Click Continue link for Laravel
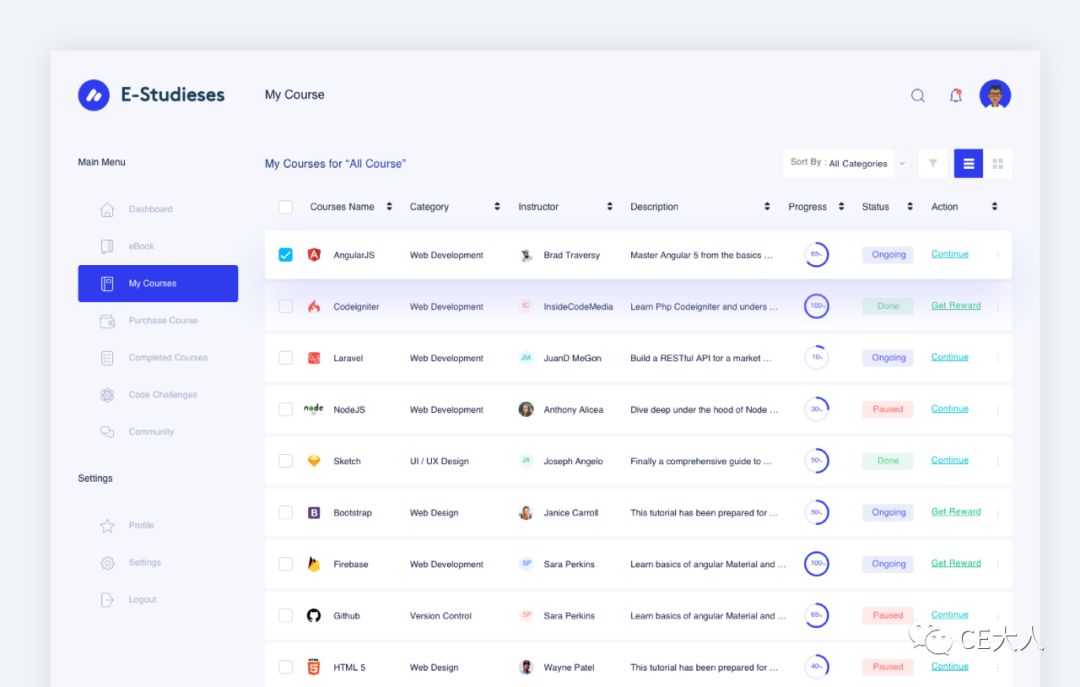Viewport: 1080px width, 687px height. pos(950,358)
